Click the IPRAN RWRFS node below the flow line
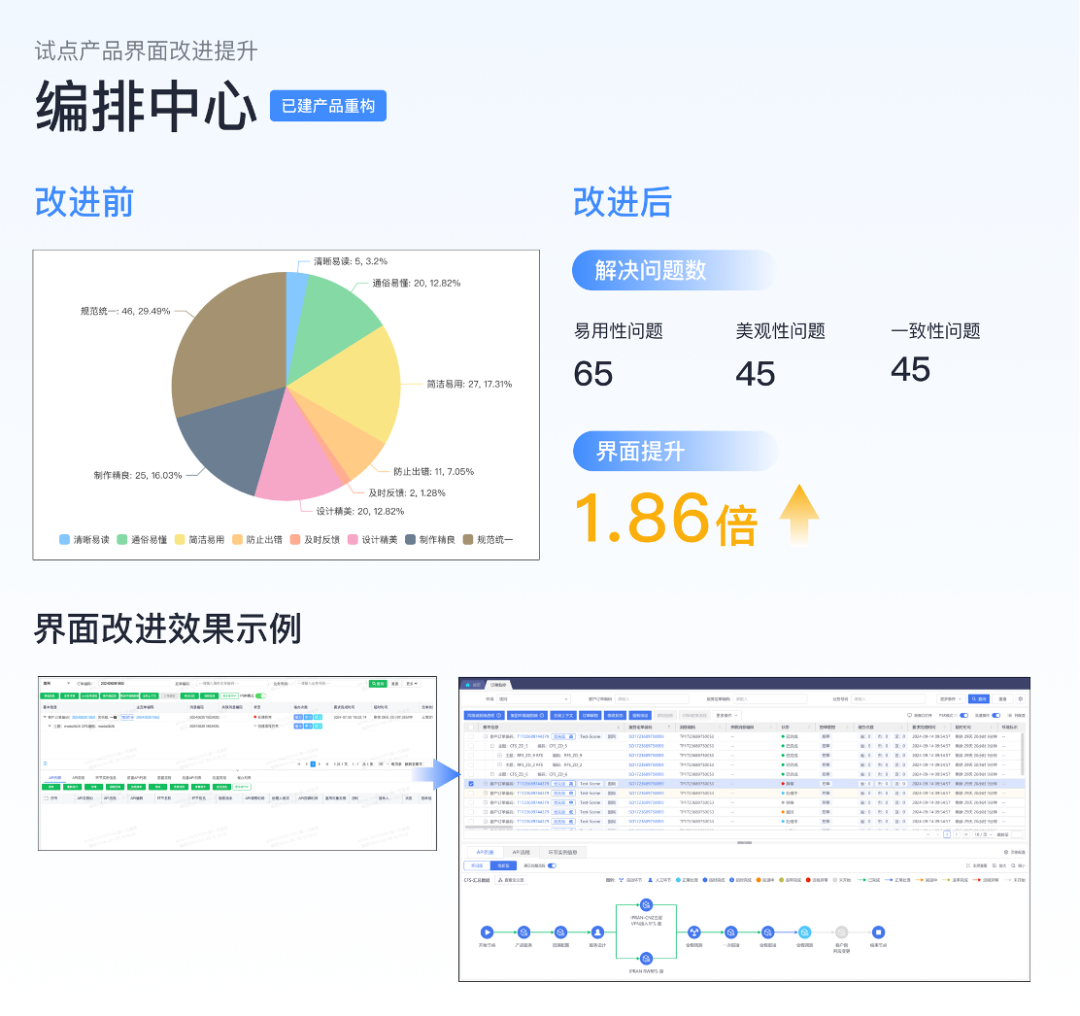 [x=646, y=958]
